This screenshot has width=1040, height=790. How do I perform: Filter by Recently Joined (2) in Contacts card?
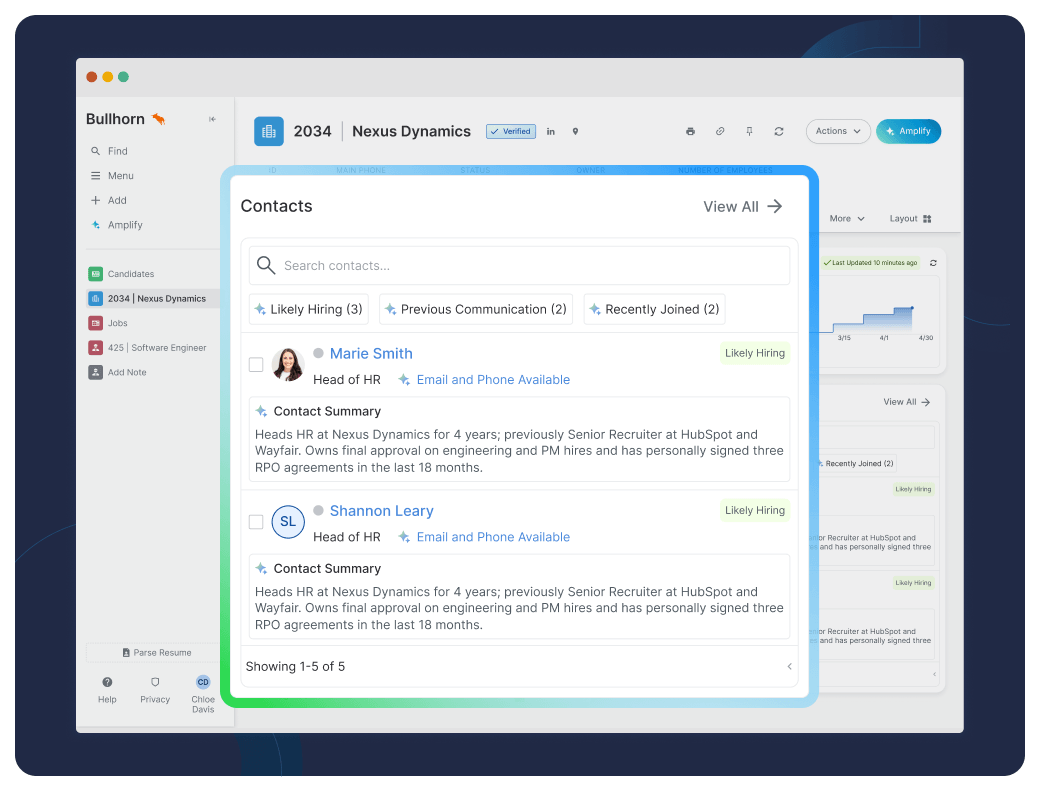[x=655, y=309]
